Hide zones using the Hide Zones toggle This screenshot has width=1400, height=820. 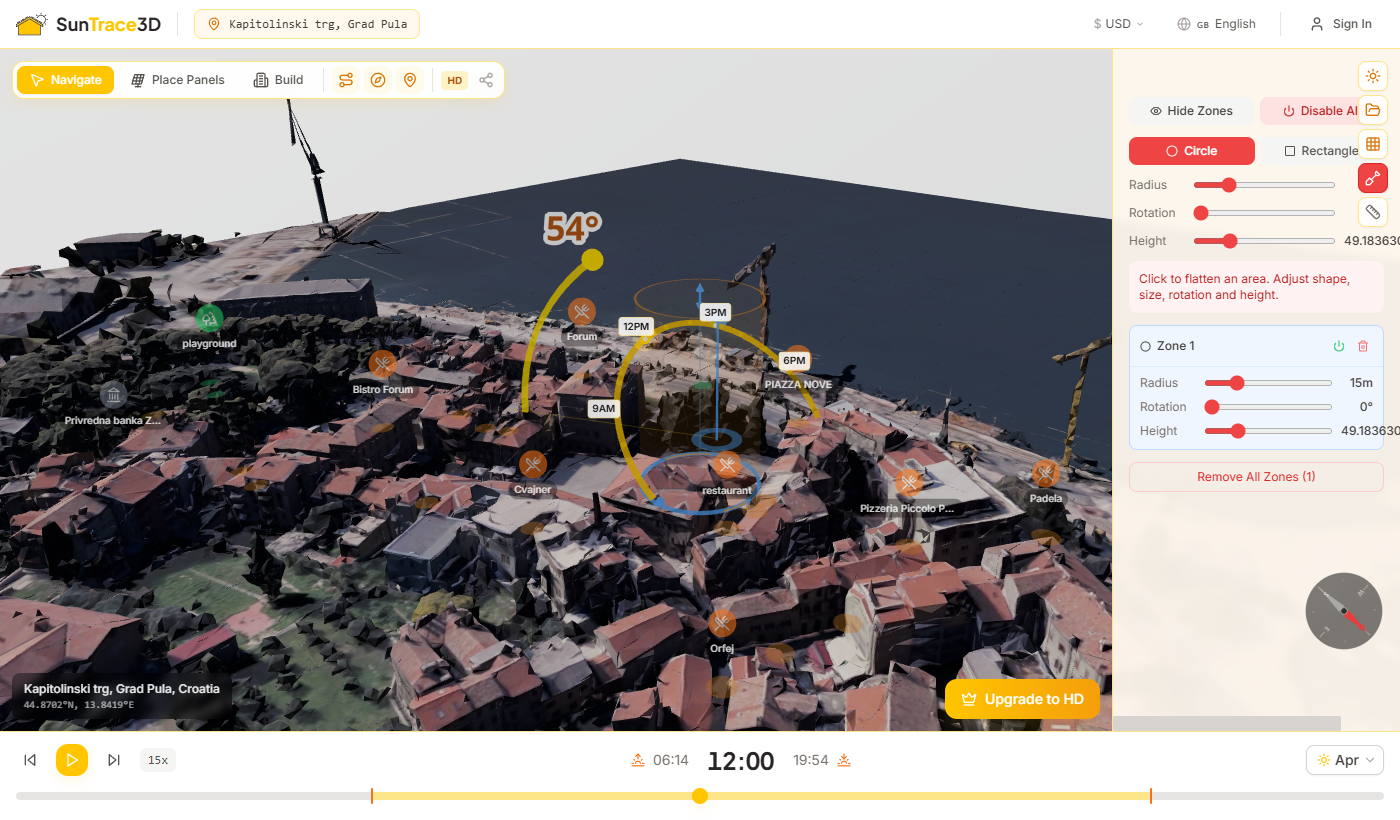coord(1192,110)
